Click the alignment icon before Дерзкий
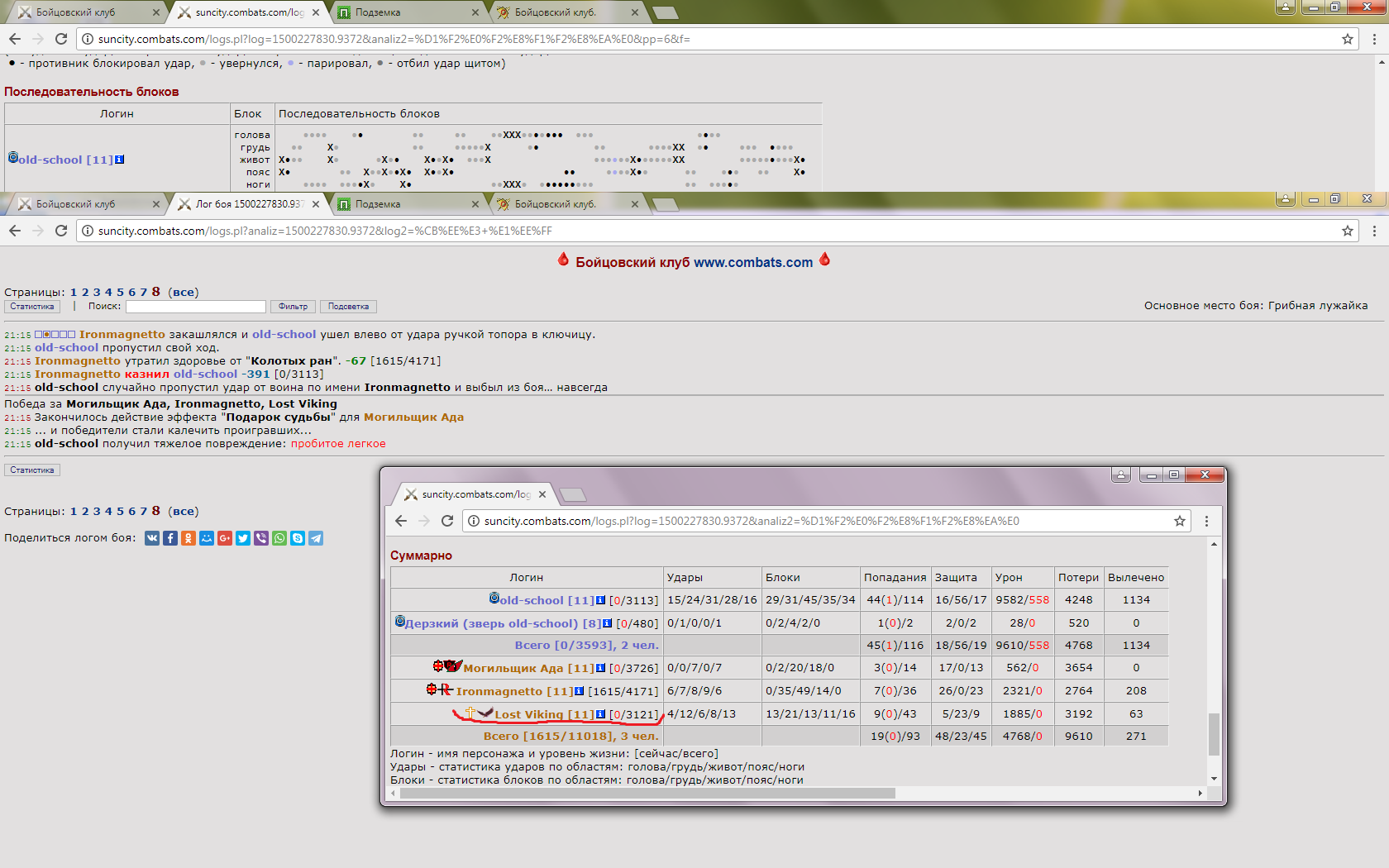The image size is (1389, 868). point(400,622)
